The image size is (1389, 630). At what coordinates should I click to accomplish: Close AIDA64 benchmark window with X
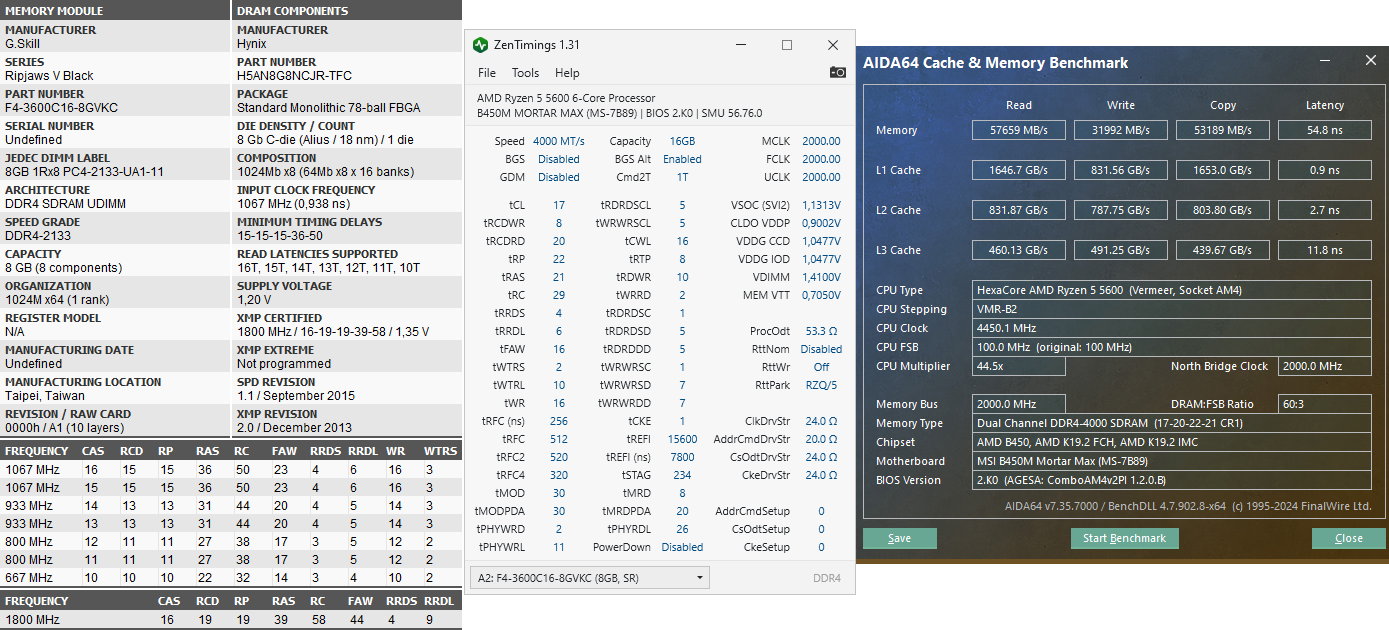point(1370,61)
